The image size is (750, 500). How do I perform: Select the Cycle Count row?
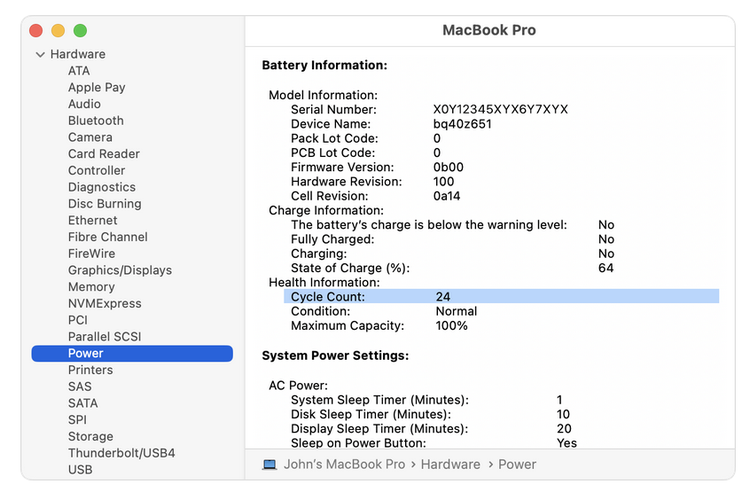click(x=501, y=297)
